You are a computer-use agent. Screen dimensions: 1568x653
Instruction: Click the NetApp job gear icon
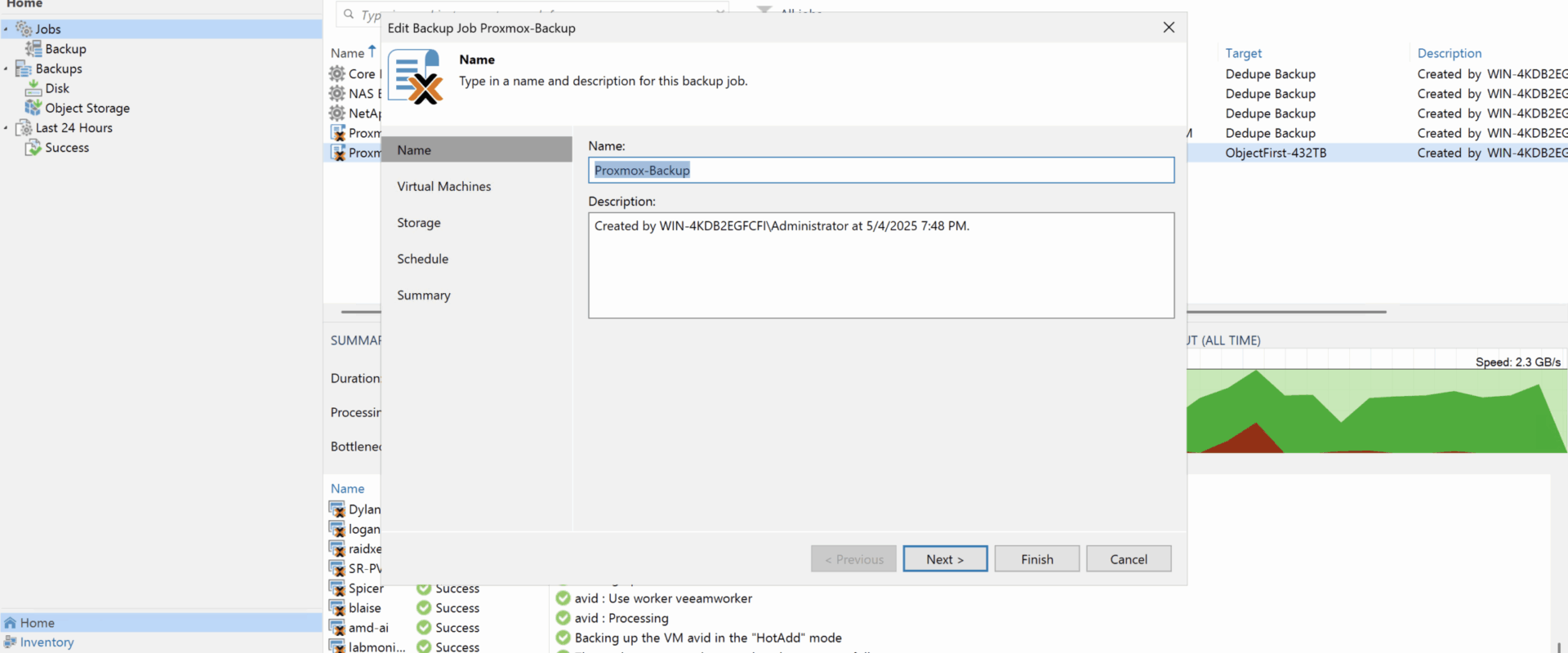[337, 113]
